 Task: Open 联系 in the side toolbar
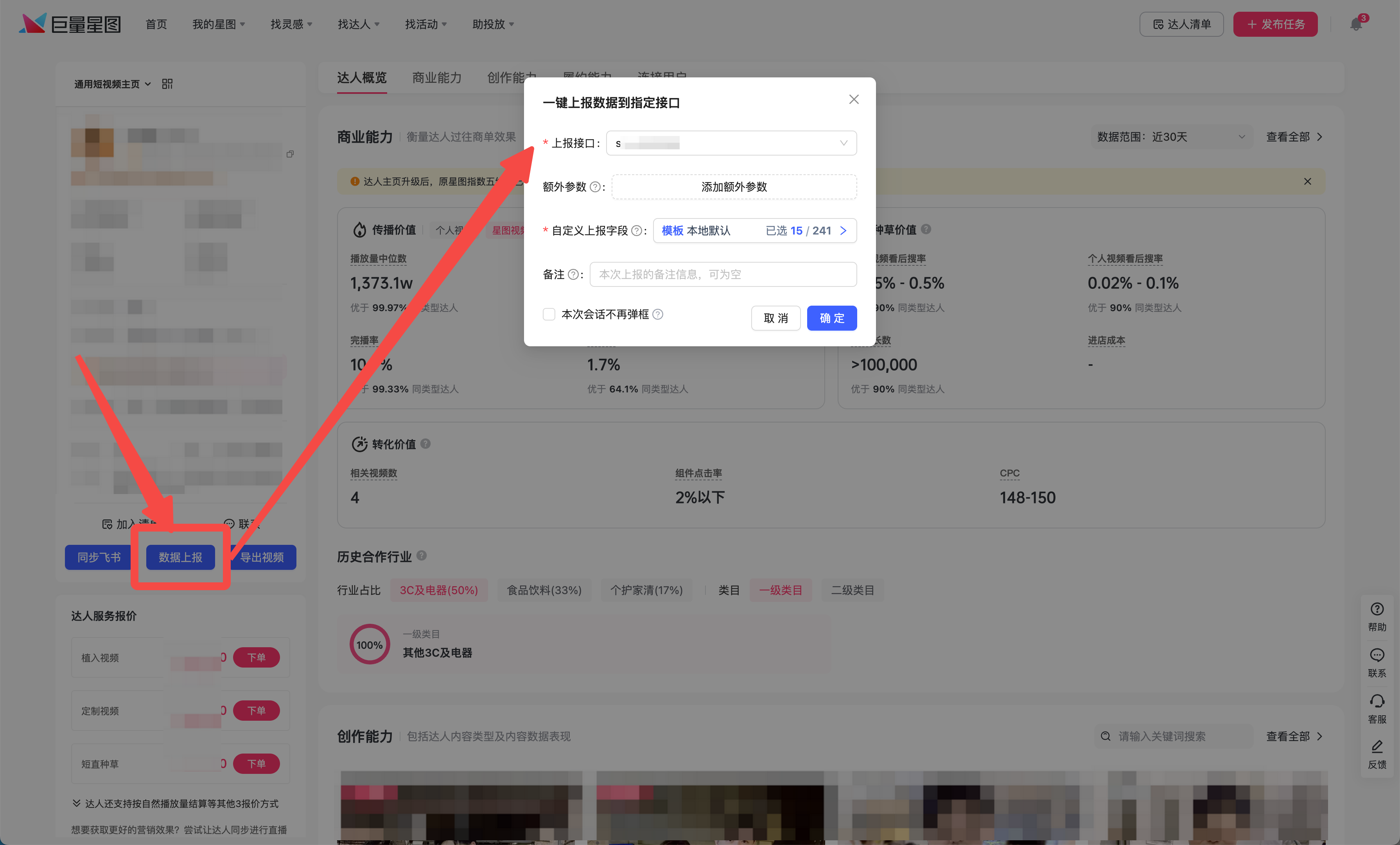(1377, 663)
